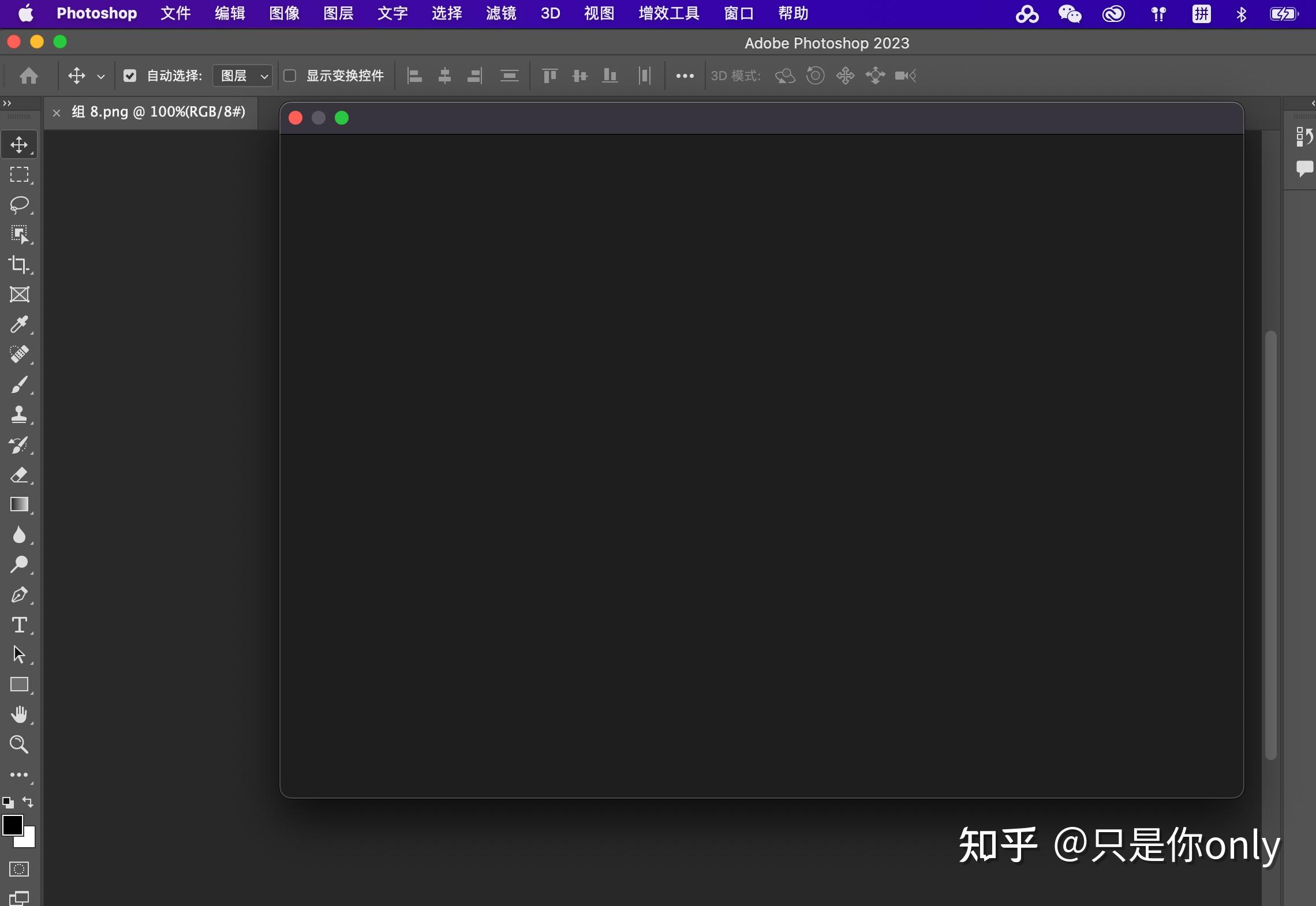Expand the Move tool preset chevron
Viewport: 1316px width, 906px height.
coord(101,76)
